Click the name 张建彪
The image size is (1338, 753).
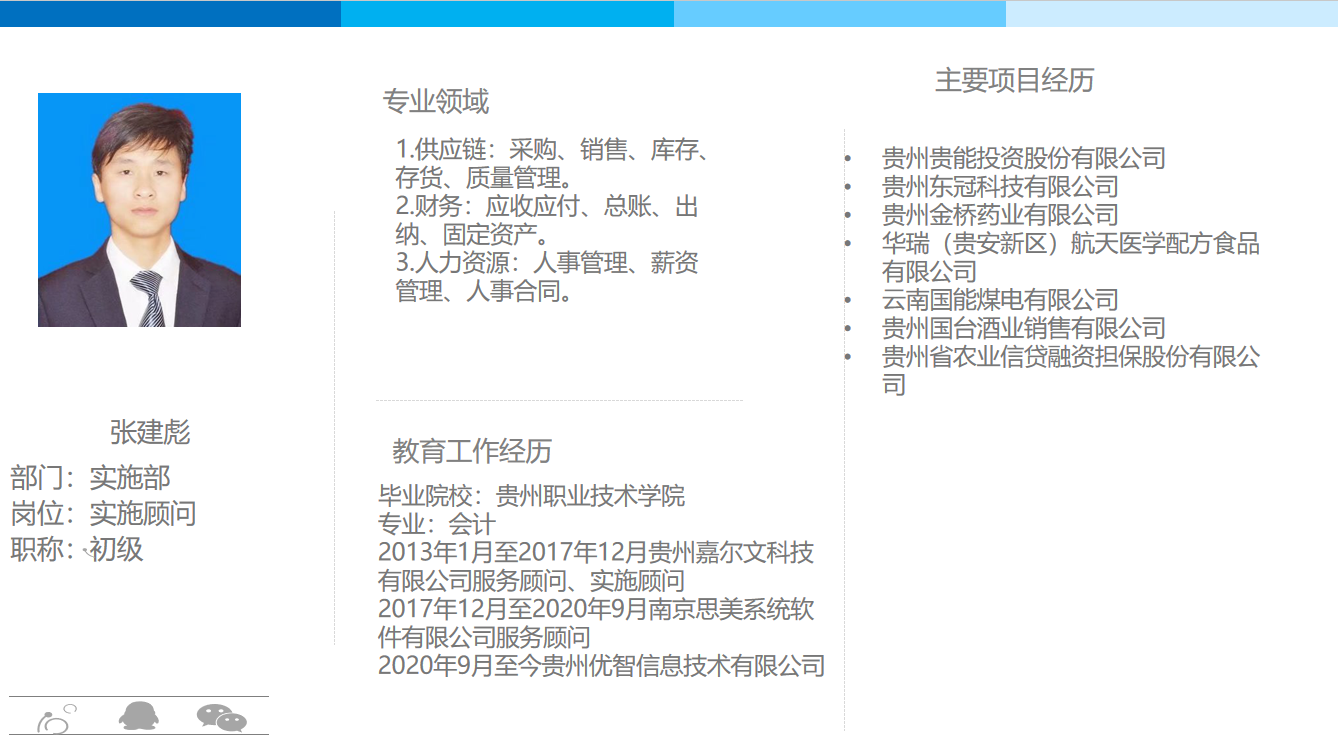(x=150, y=432)
